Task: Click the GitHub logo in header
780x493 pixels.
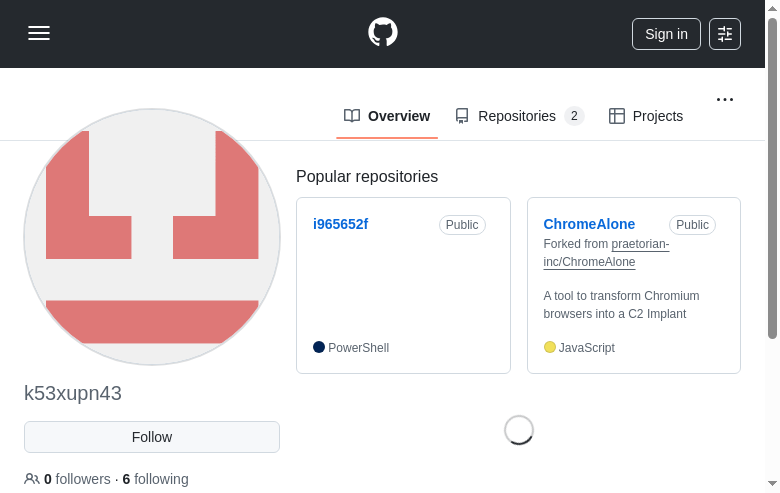Action: tap(383, 32)
